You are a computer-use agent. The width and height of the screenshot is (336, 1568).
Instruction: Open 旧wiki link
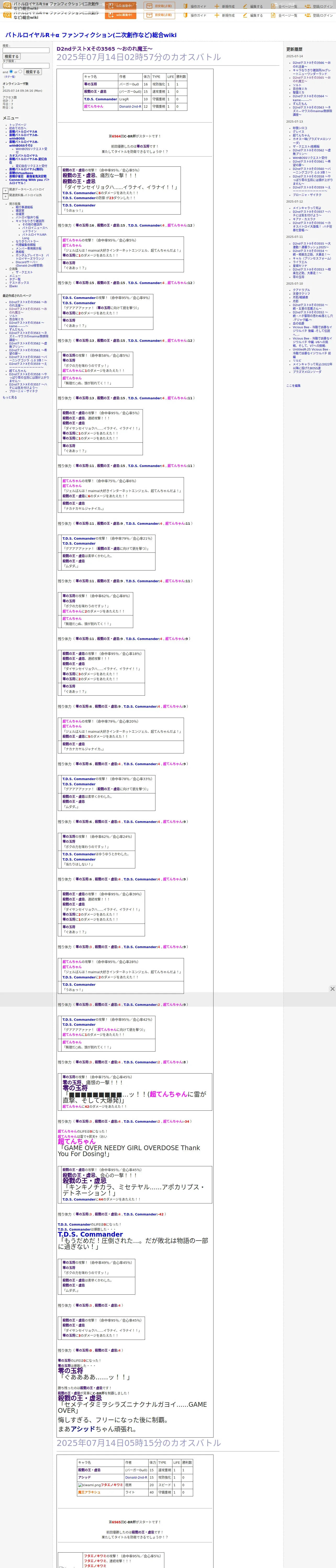(13, 286)
